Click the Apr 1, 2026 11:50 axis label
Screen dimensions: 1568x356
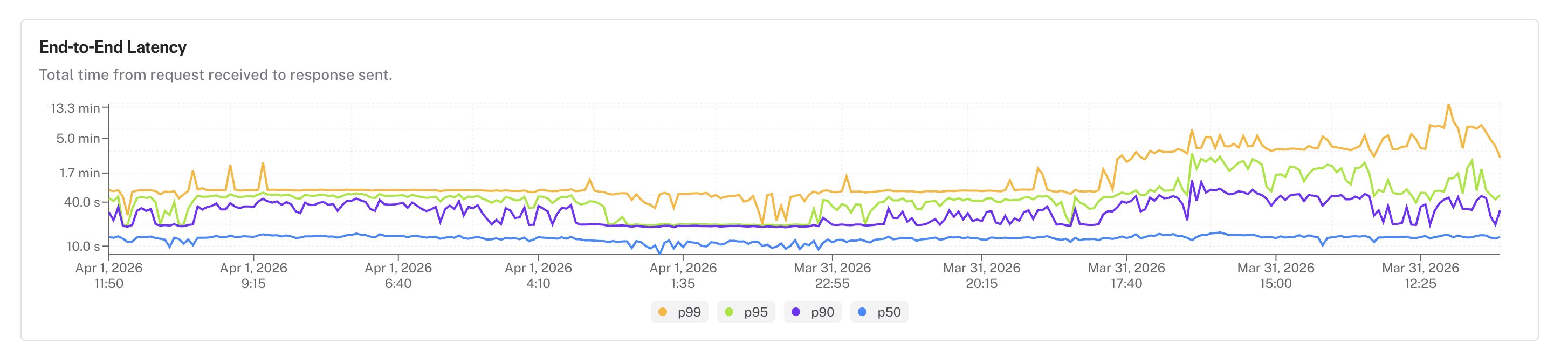click(109, 276)
